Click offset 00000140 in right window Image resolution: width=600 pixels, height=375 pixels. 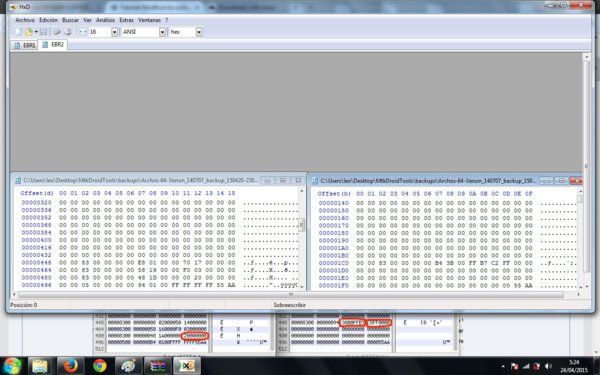pyautogui.click(x=334, y=203)
